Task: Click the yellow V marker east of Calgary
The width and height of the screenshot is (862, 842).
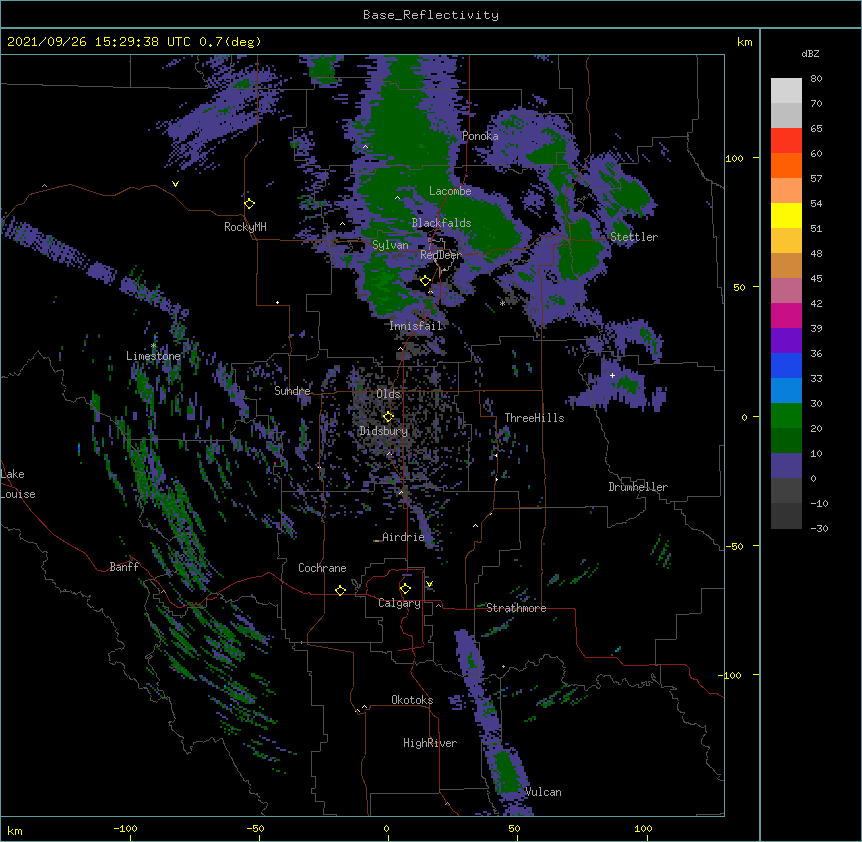Action: [x=429, y=584]
